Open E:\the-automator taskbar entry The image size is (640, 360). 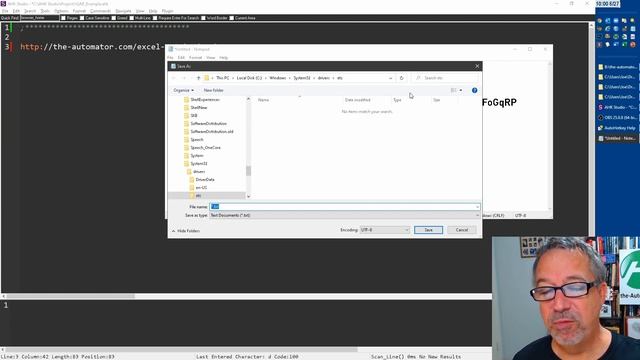(x=617, y=67)
